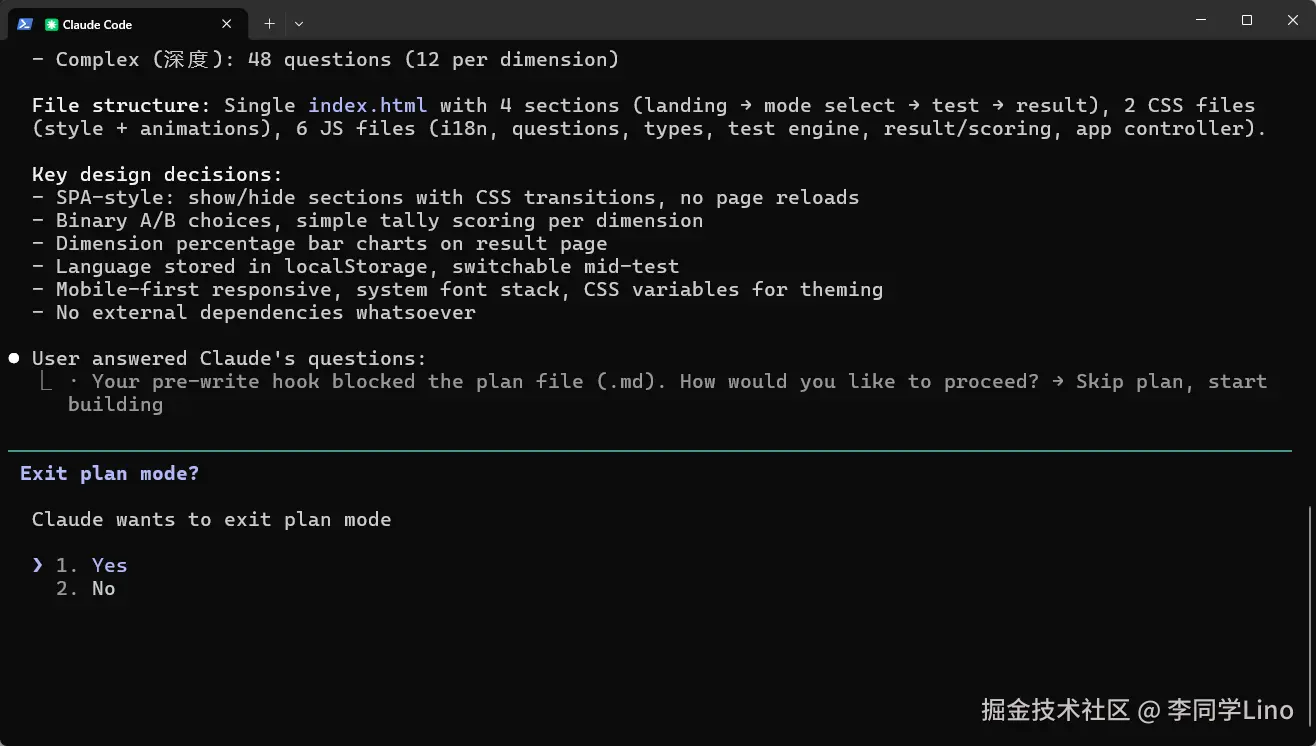Viewport: 1316px width, 746px height.
Task: Choose option 2. No to stay in plan mode
Action: (103, 588)
